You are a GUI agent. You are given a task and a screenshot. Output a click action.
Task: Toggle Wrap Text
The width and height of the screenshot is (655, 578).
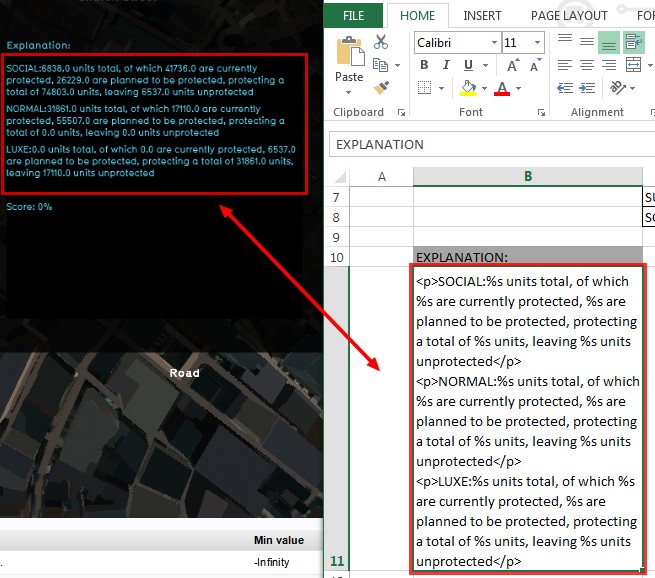[634, 42]
